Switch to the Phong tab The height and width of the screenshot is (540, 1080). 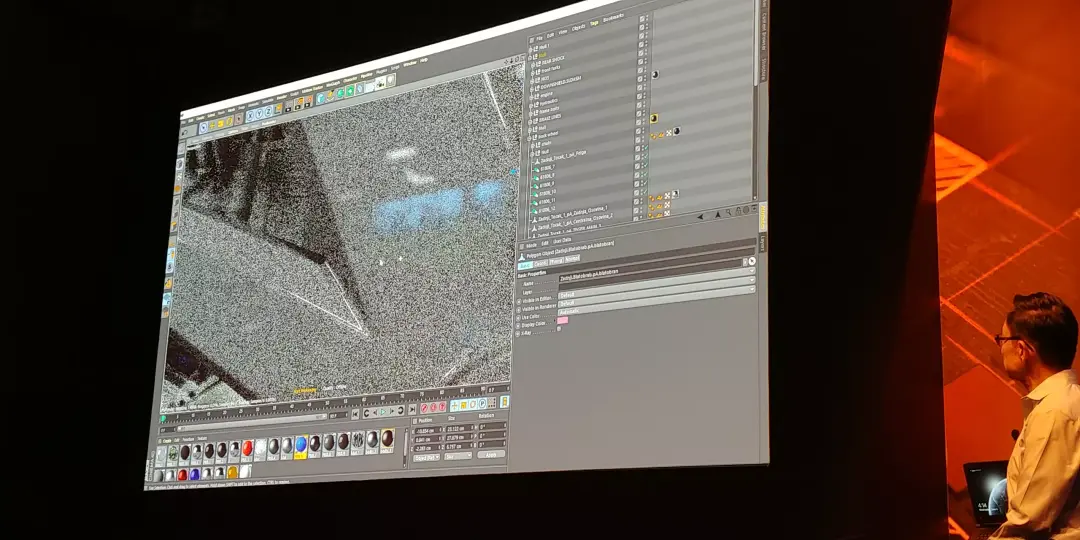pyautogui.click(x=557, y=261)
